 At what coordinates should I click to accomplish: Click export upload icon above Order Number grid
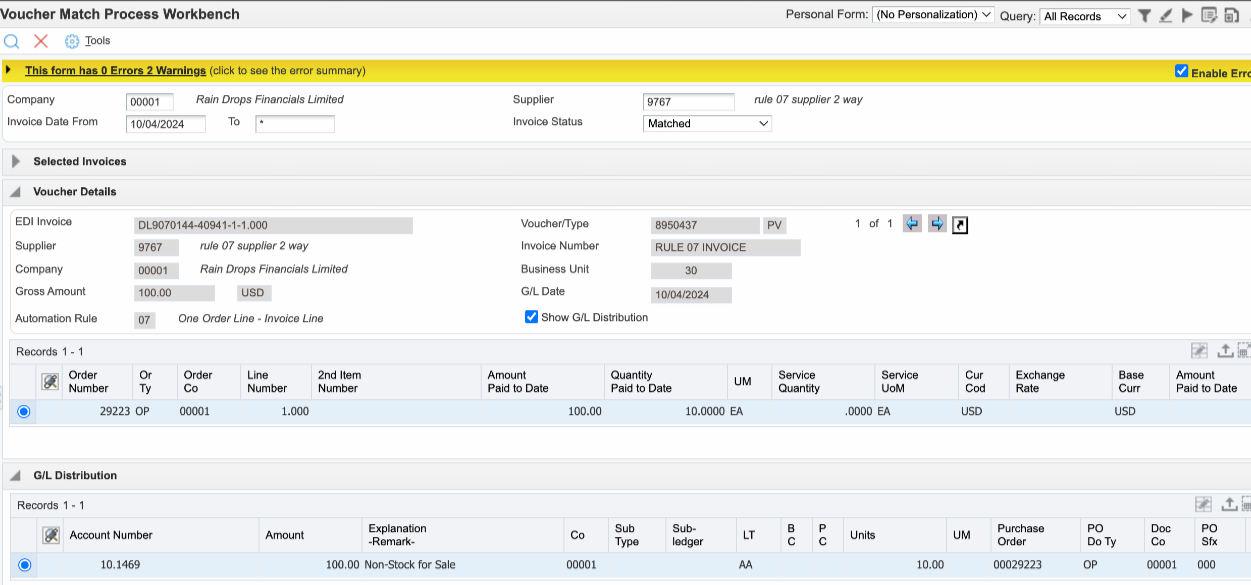coord(1226,351)
